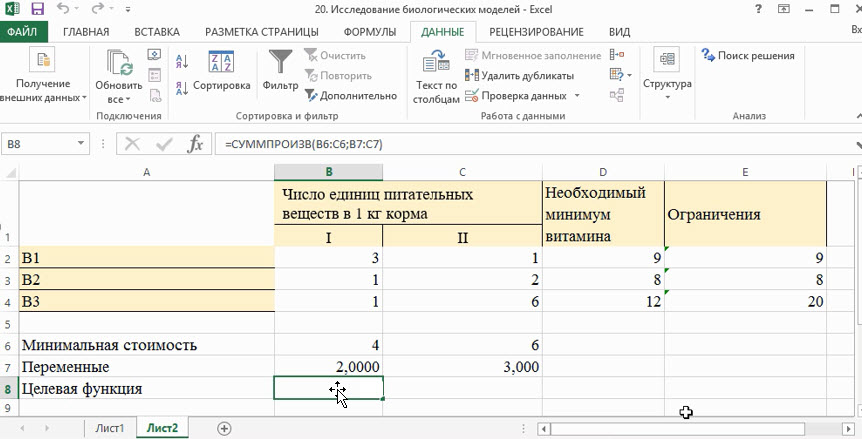Expand Получение внешних данных dropdown
The width and height of the screenshot is (862, 439).
42,98
